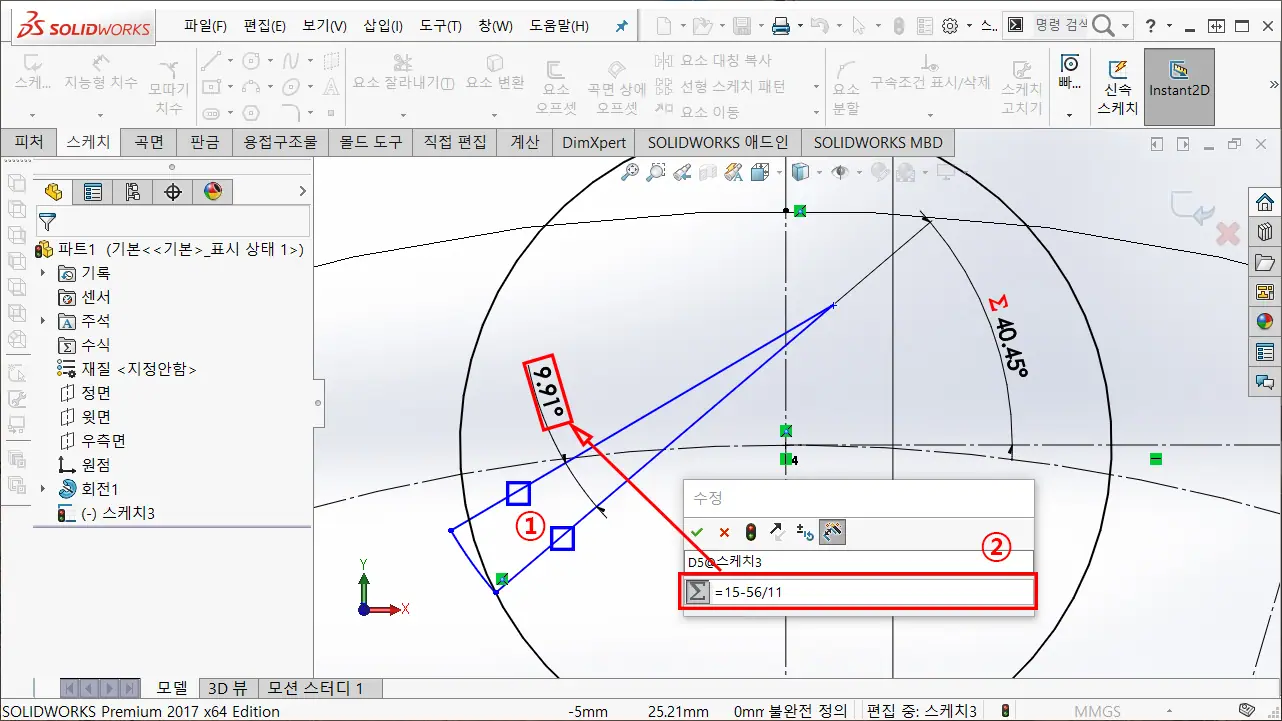The height and width of the screenshot is (721, 1282).
Task: Expand the 회전1 feature node
Action: coord(43,489)
